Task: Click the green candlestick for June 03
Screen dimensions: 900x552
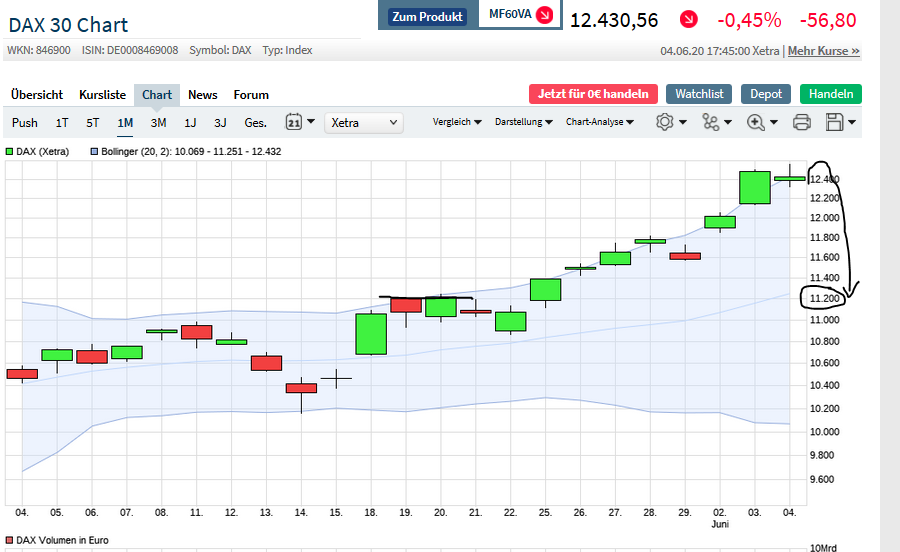Action: [755, 187]
